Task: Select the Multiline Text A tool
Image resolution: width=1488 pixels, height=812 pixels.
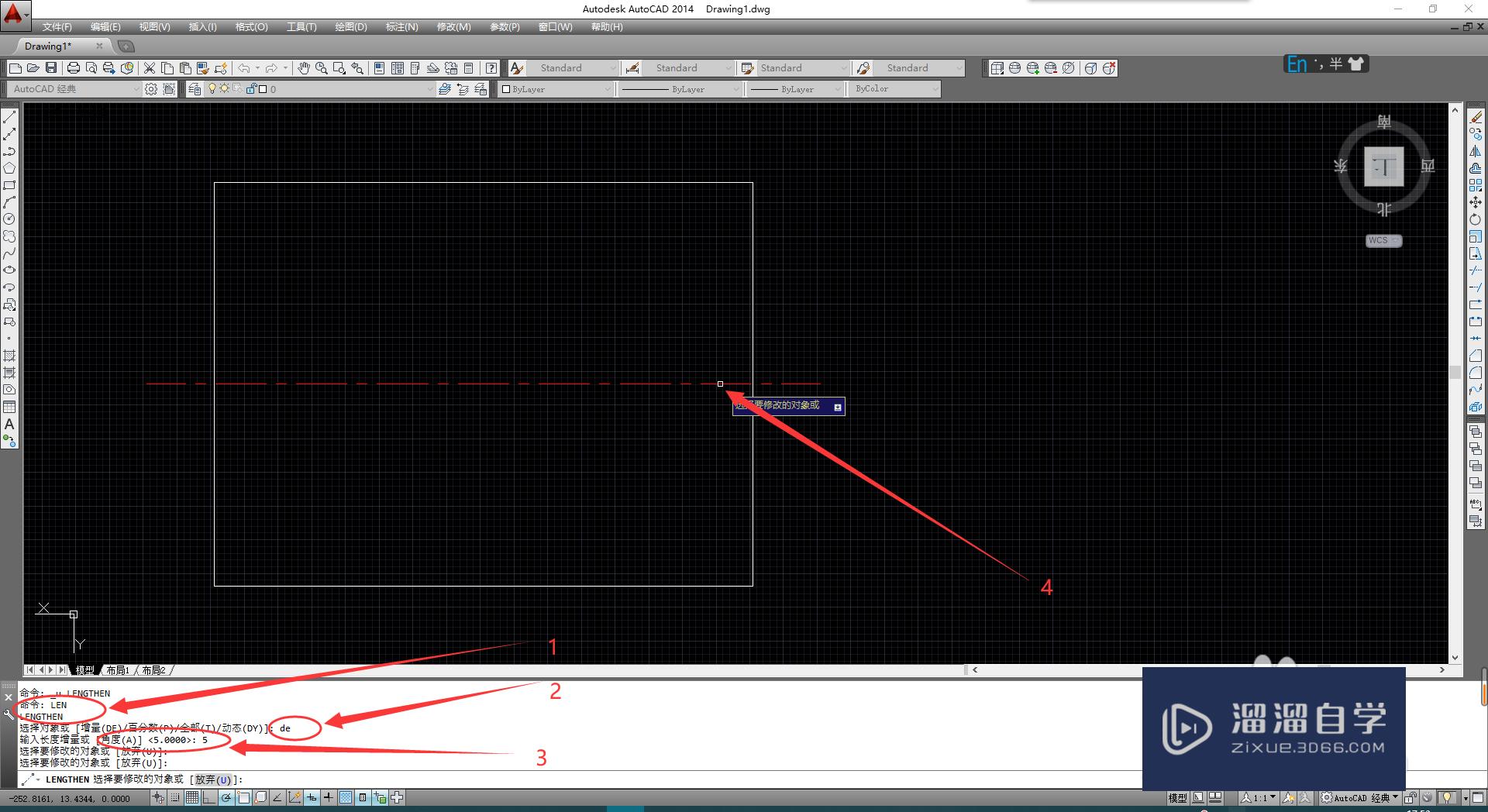Action: tap(9, 425)
